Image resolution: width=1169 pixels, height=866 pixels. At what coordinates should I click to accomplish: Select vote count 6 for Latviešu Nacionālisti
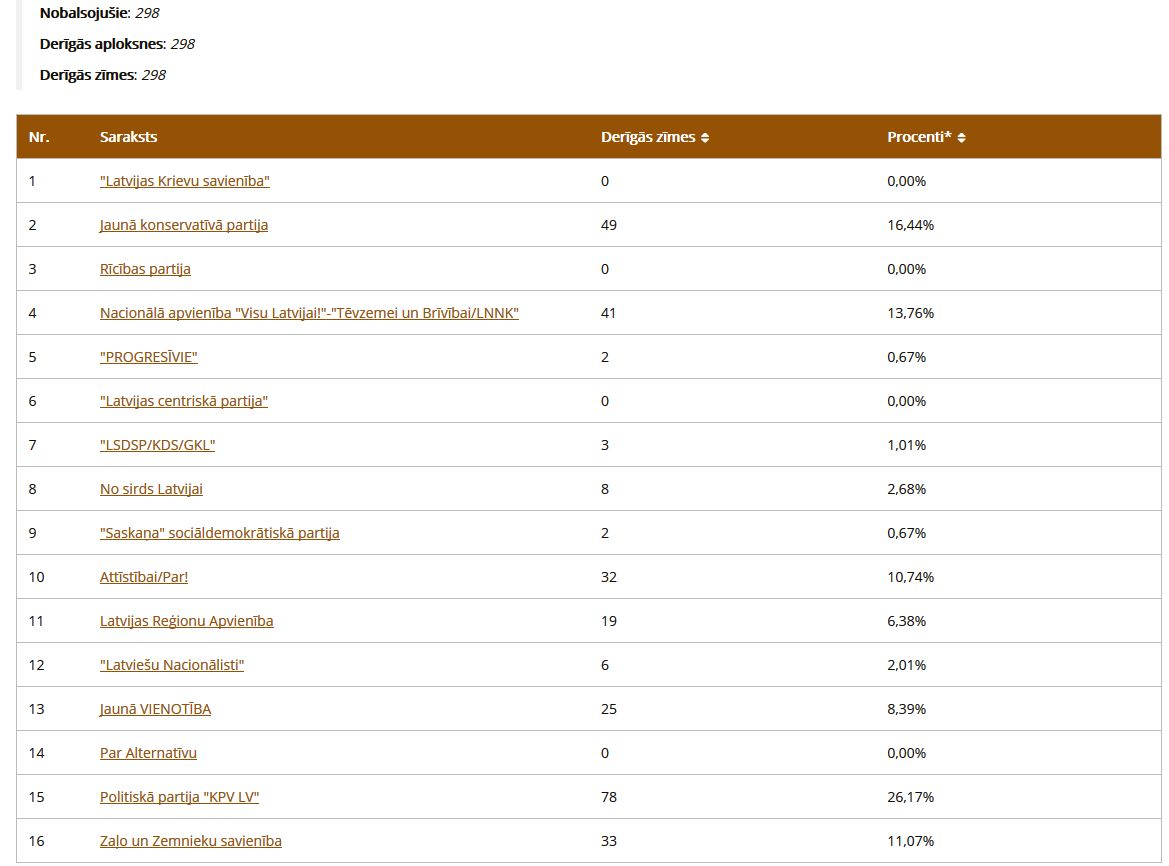605,665
